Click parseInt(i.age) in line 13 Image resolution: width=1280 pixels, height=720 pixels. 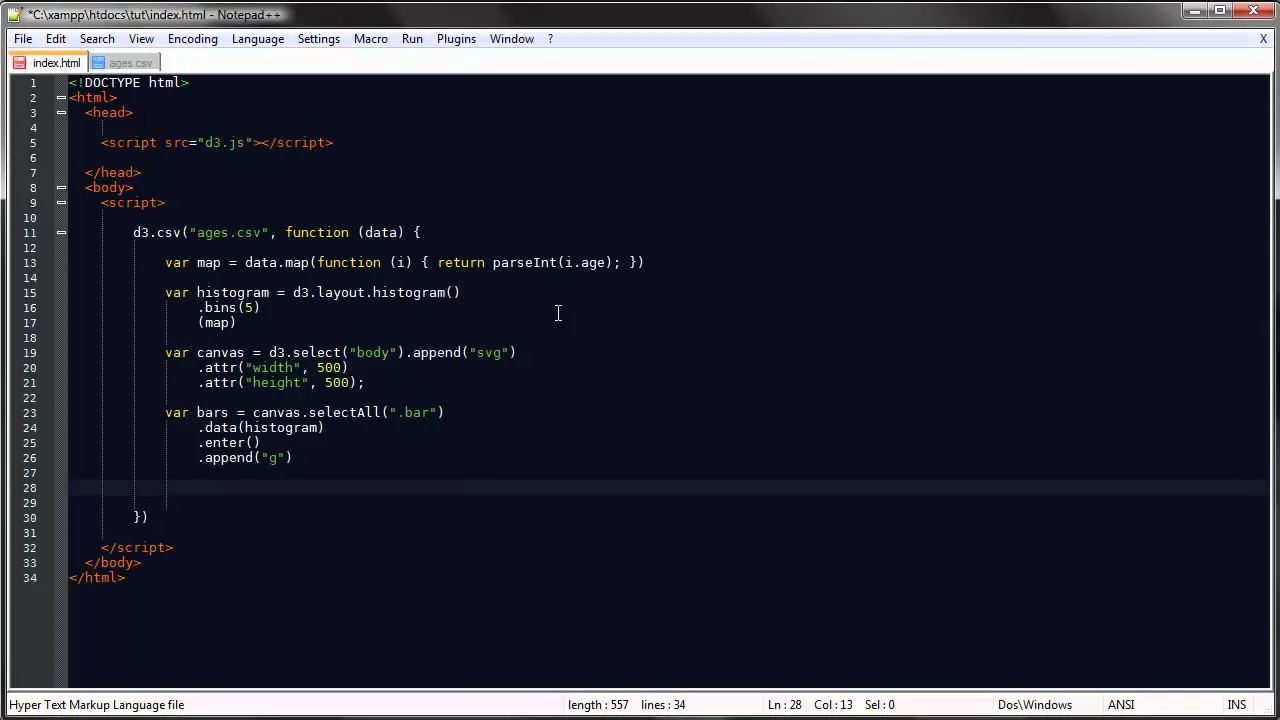tap(552, 262)
